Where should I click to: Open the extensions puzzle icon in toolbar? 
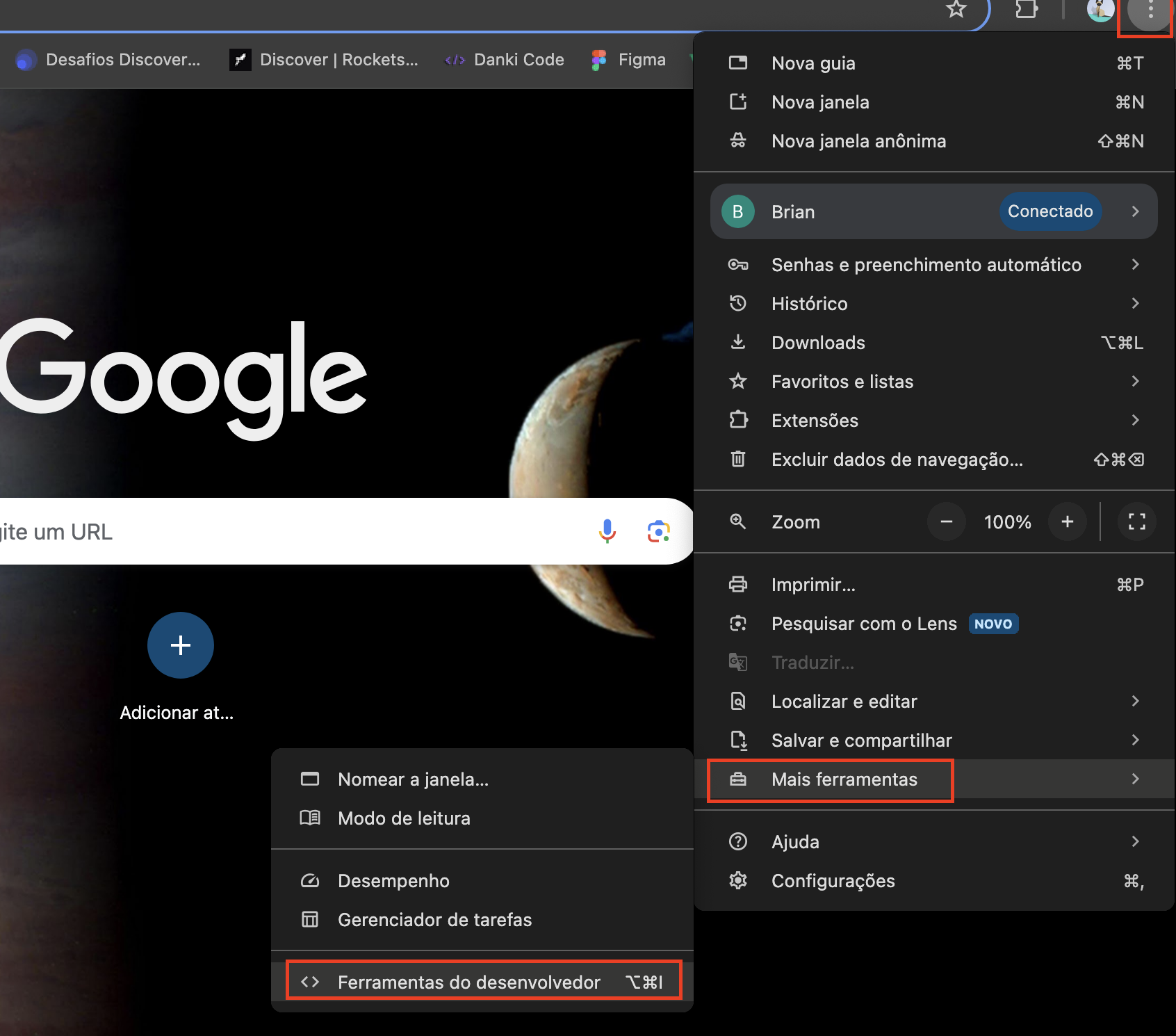click(1026, 10)
